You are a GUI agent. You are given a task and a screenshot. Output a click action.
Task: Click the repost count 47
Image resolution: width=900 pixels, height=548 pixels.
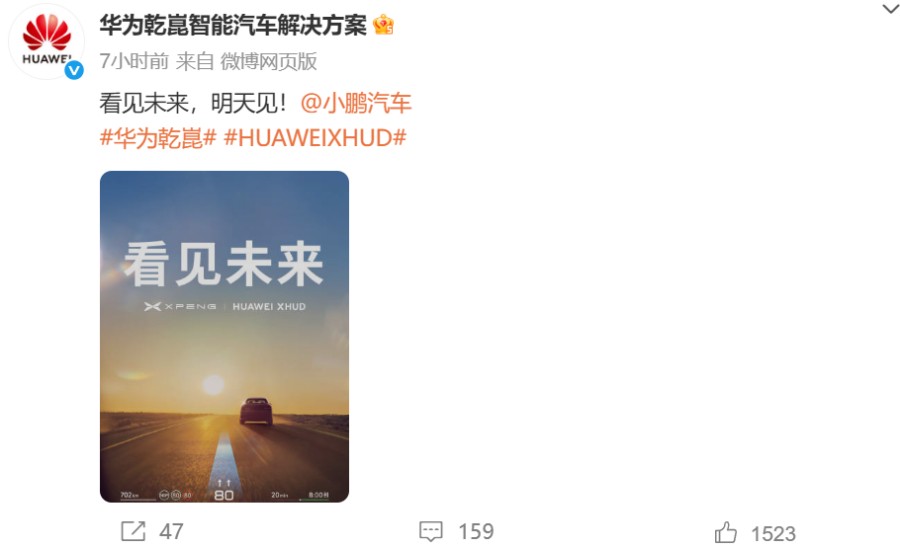click(171, 531)
